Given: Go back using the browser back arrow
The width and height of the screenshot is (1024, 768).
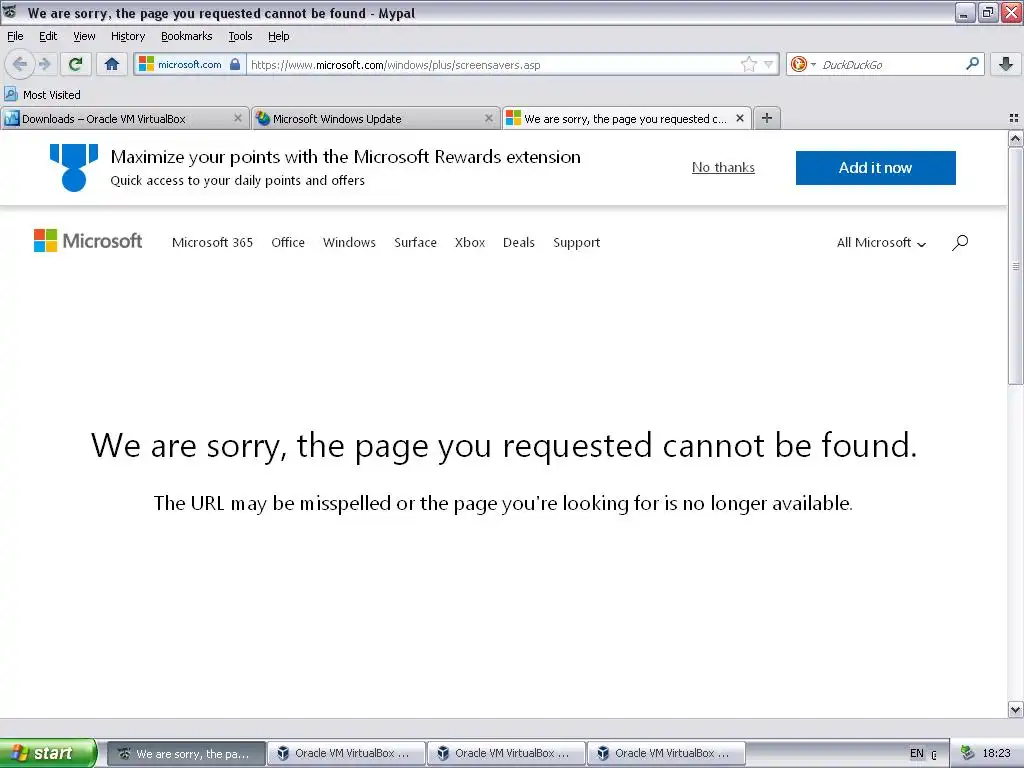Looking at the screenshot, I should (x=20, y=64).
